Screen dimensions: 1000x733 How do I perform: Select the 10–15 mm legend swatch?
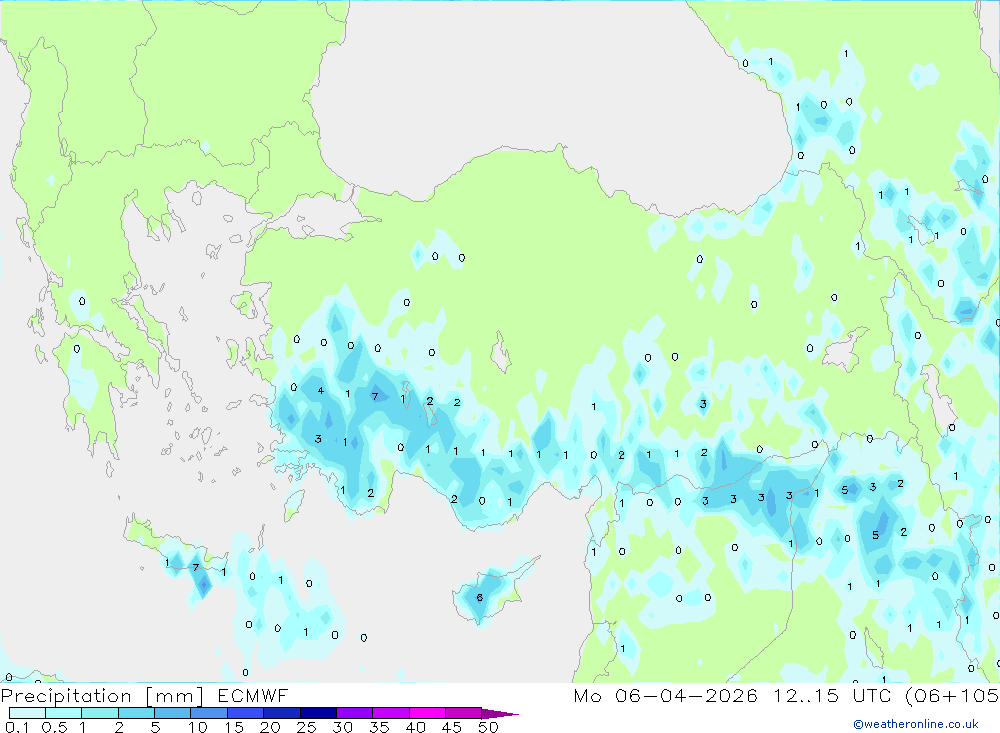pyautogui.click(x=209, y=713)
